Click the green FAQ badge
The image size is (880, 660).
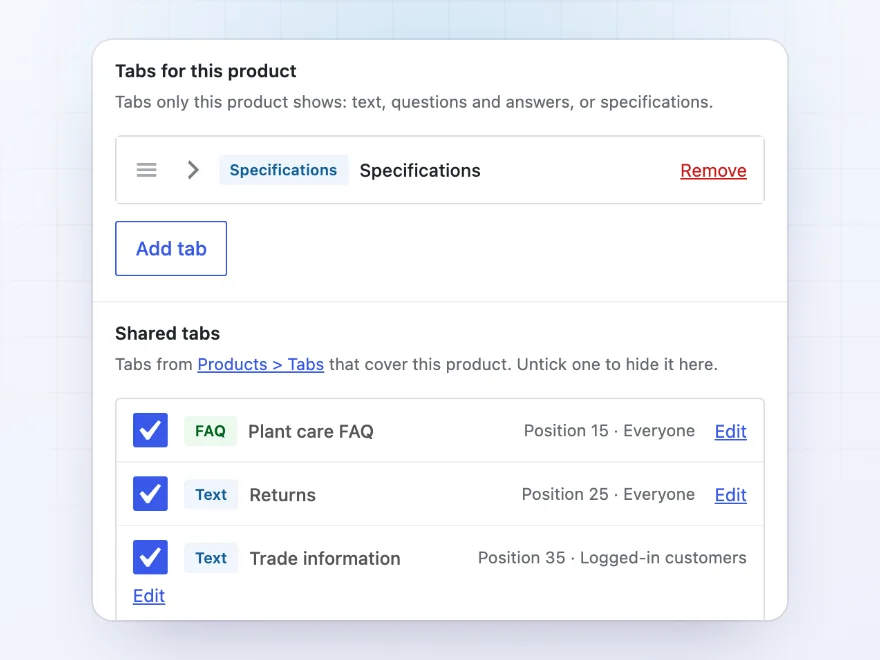(210, 431)
